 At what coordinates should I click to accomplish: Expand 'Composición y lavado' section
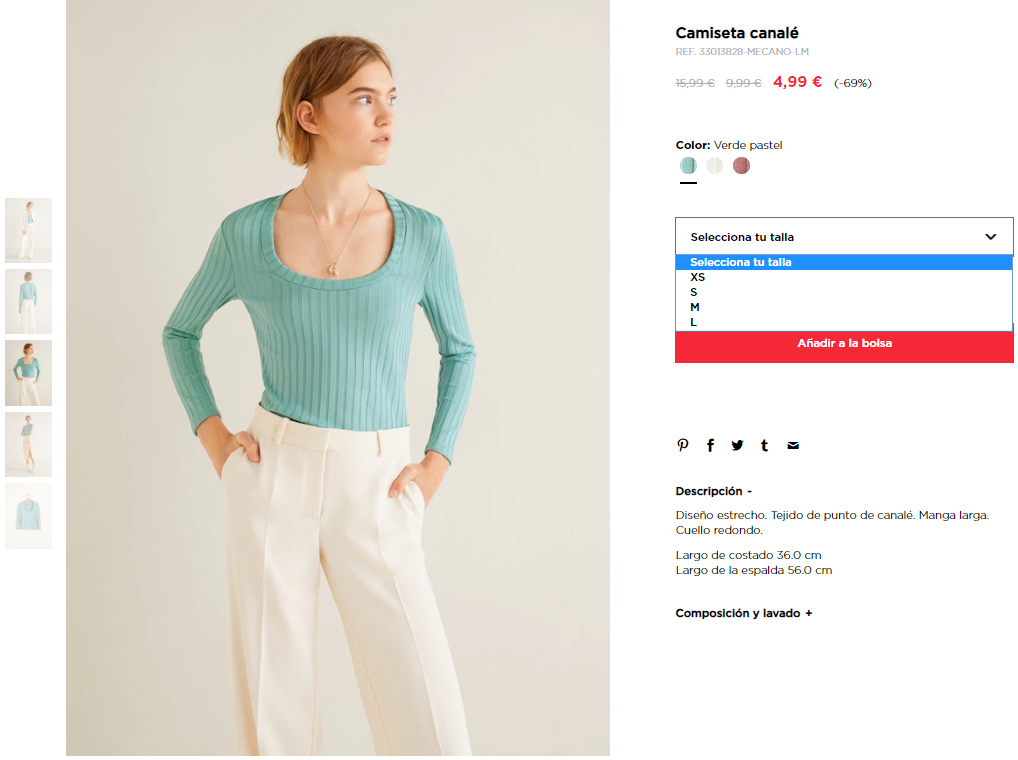tap(743, 613)
